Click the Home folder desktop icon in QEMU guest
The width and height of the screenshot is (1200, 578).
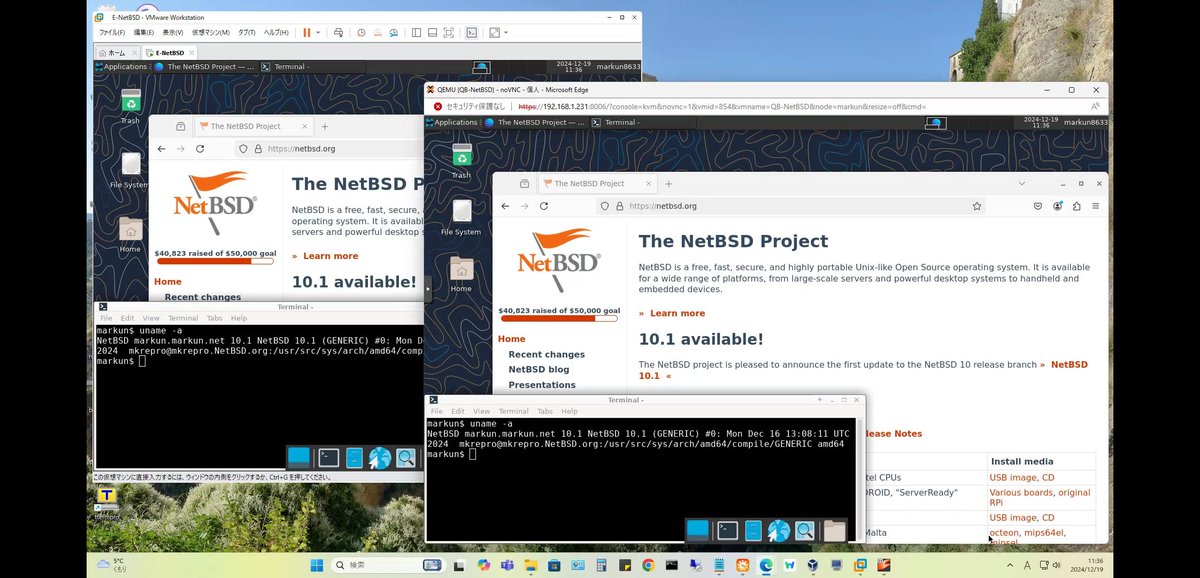461,273
